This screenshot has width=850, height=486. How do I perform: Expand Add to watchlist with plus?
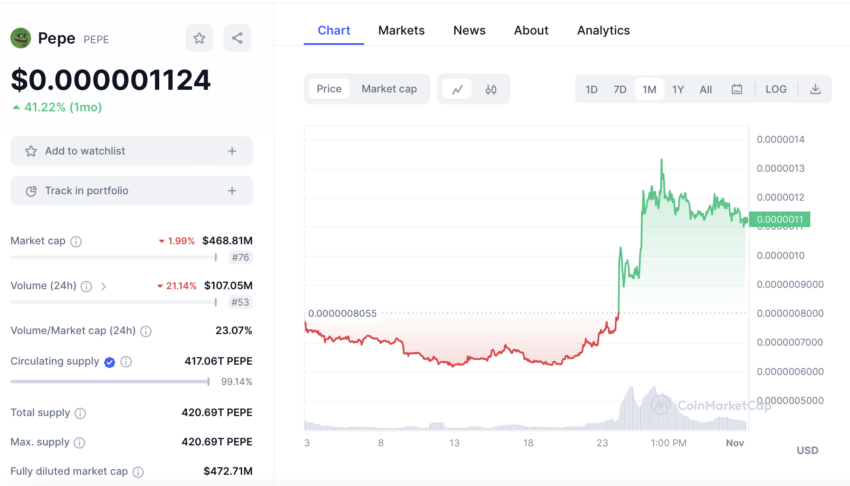pos(232,151)
